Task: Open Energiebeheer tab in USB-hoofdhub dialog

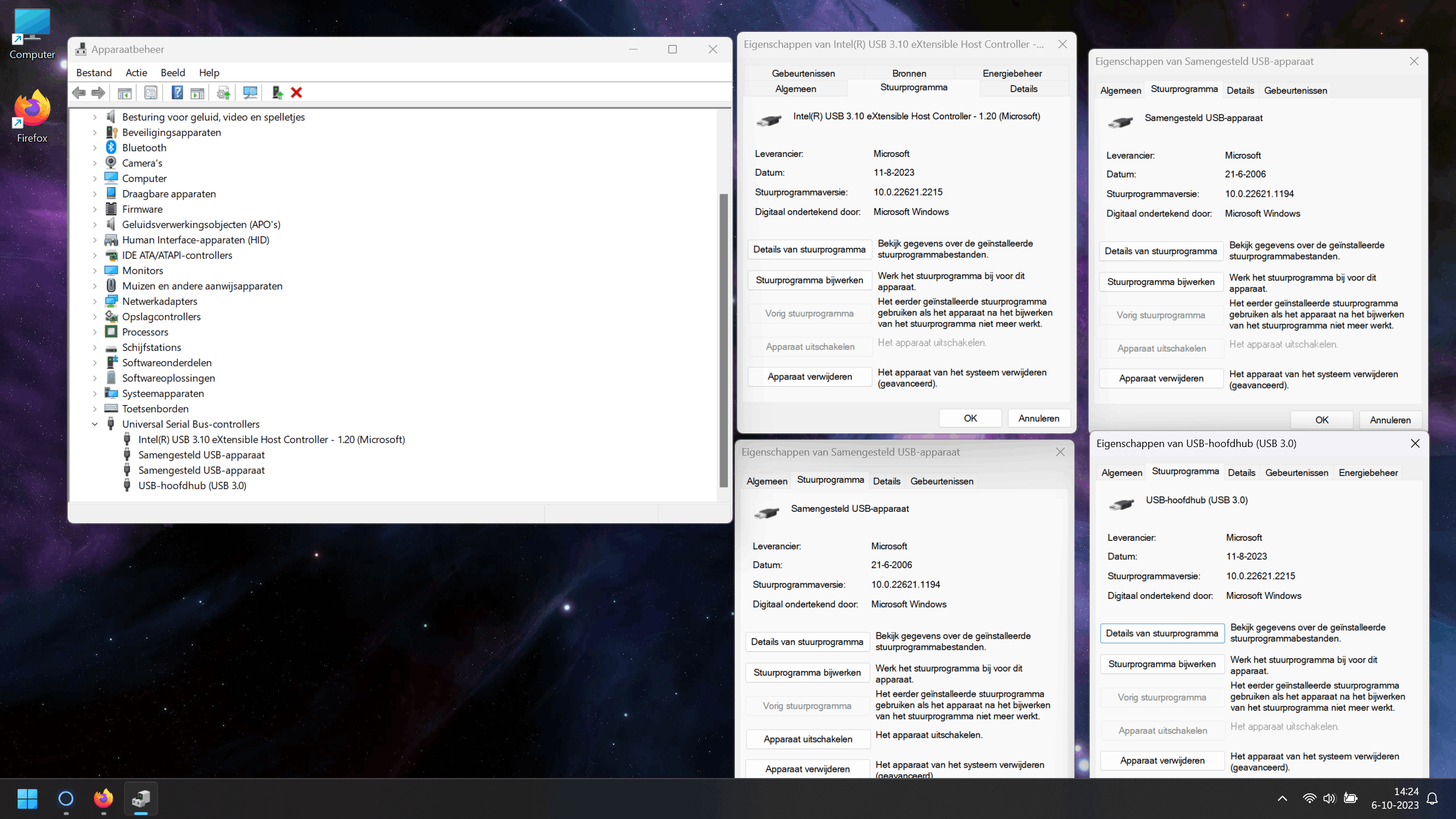Action: point(1368,473)
